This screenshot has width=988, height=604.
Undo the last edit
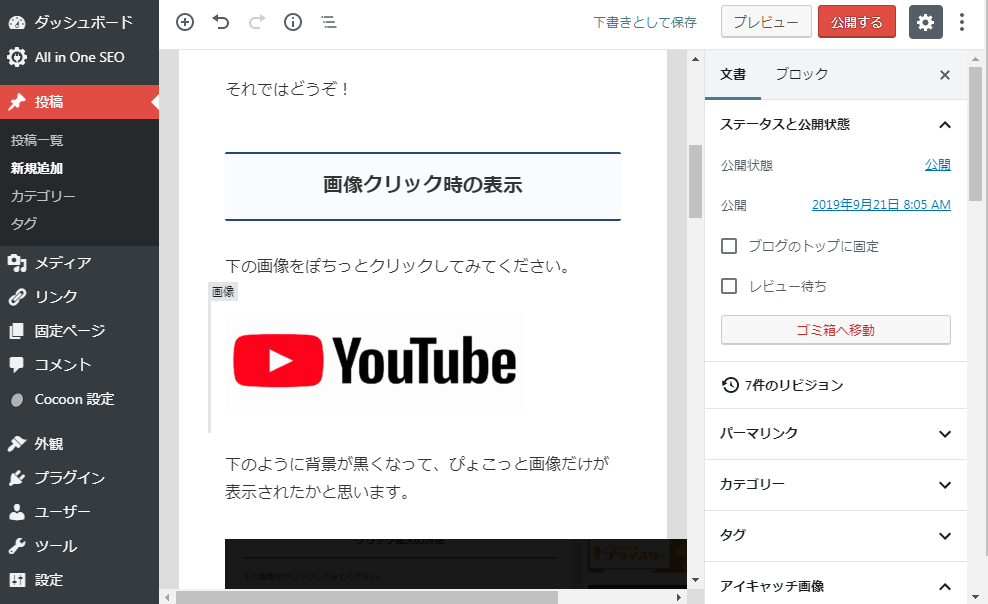click(x=221, y=22)
